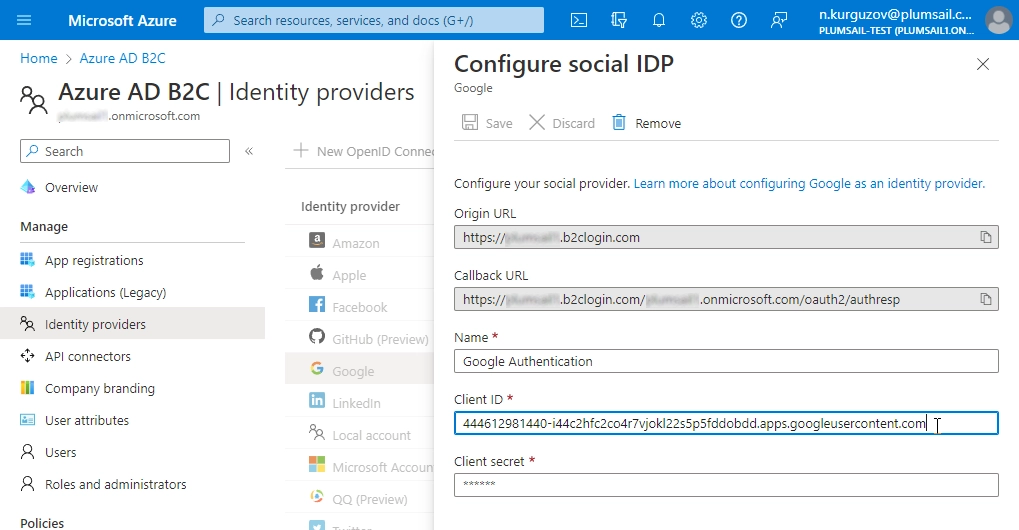The image size is (1019, 530).
Task: Click the Local account icon
Action: coord(316,433)
